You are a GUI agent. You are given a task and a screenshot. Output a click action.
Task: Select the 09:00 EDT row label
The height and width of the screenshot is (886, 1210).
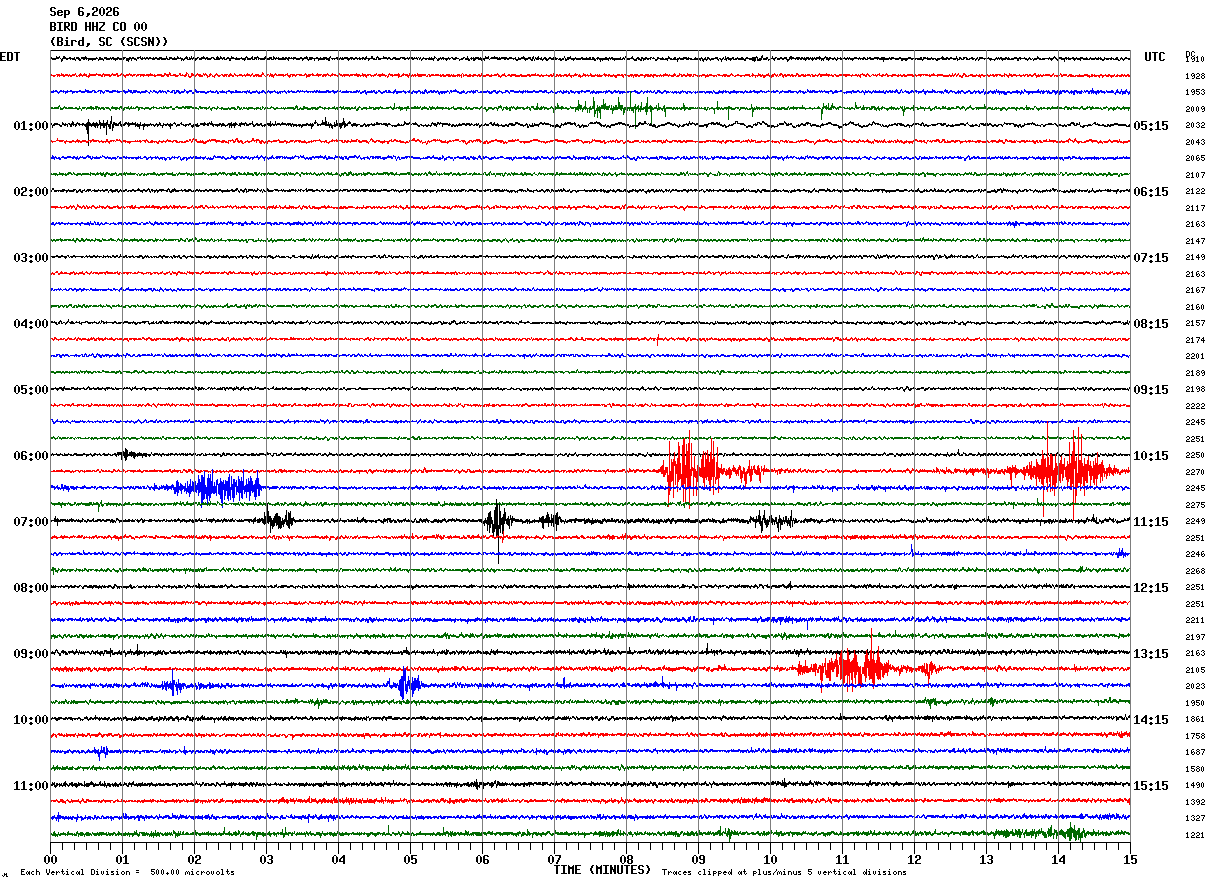(31, 654)
